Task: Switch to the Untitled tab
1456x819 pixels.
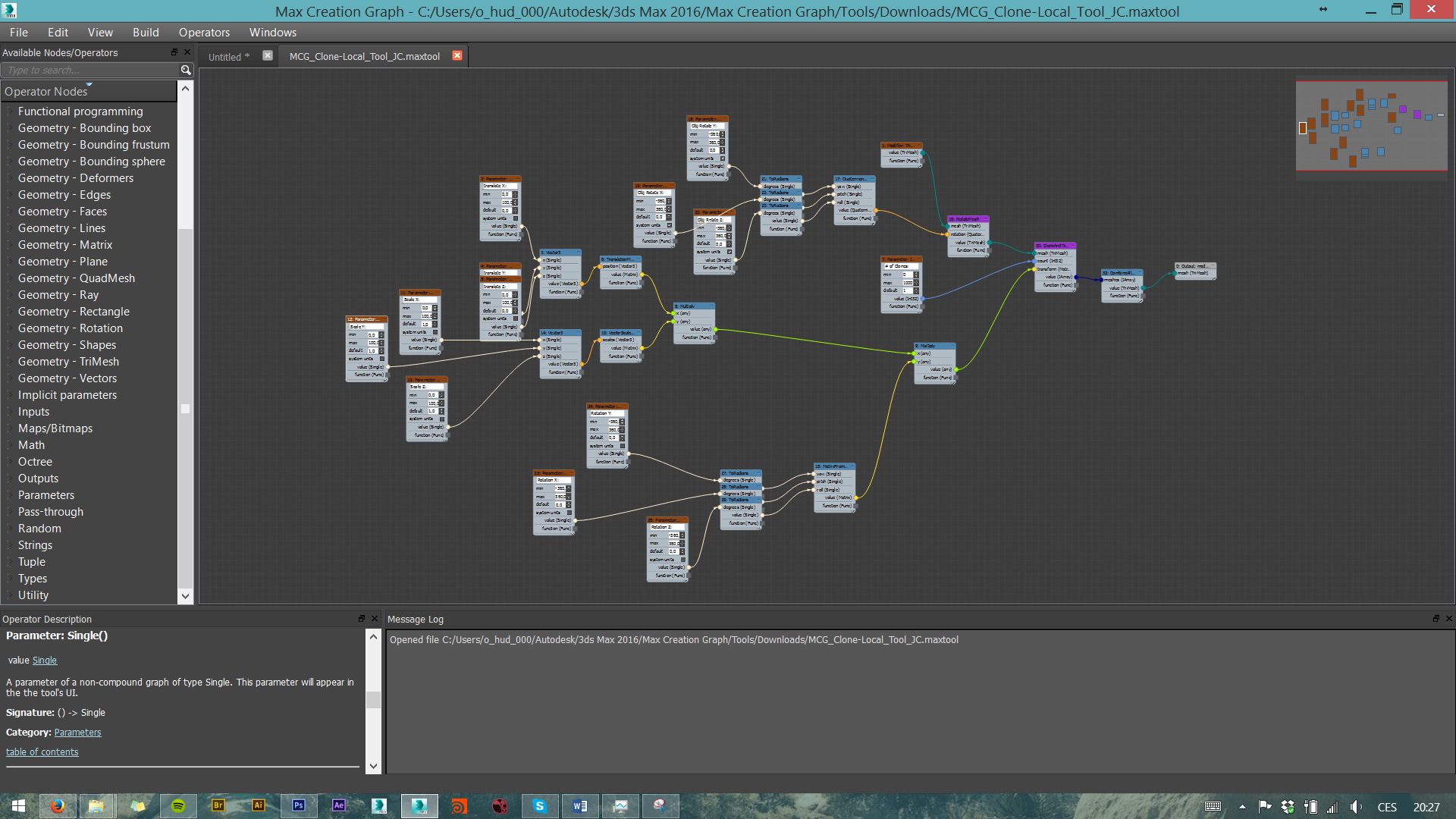Action: [228, 56]
